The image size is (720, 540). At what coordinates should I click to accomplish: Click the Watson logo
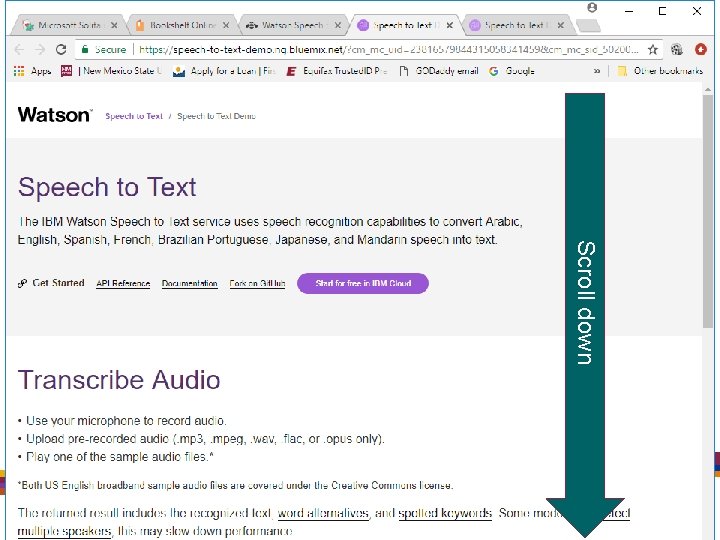click(x=55, y=115)
